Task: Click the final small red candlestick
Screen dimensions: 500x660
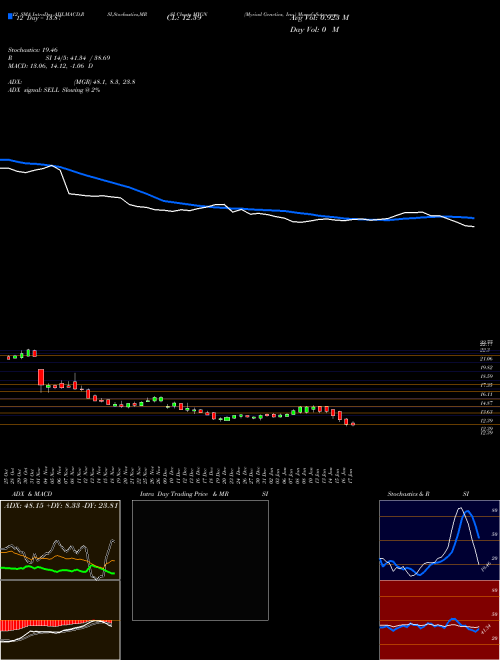Action: point(353,424)
